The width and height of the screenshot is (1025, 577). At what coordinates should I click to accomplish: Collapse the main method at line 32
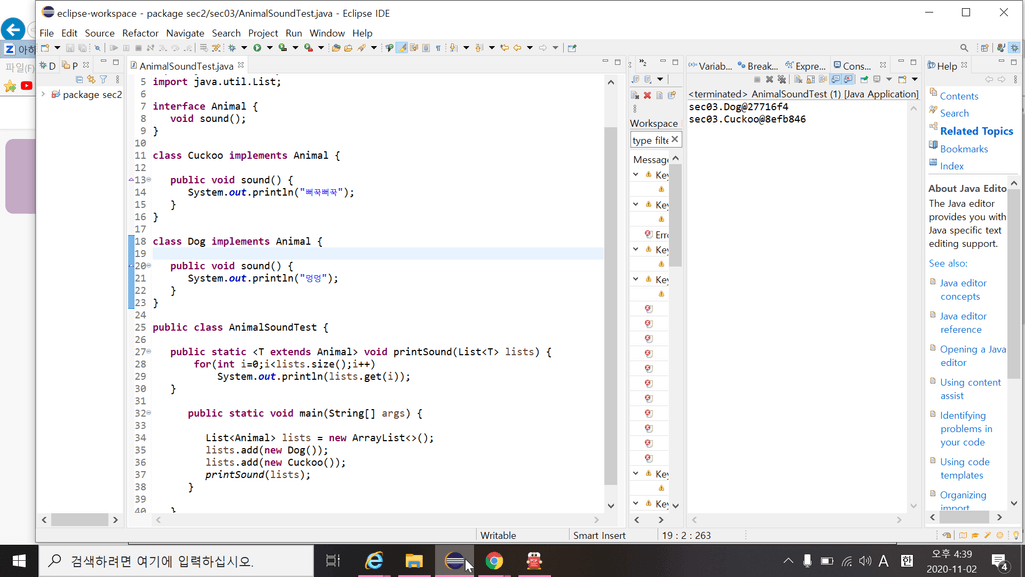pyautogui.click(x=149, y=413)
